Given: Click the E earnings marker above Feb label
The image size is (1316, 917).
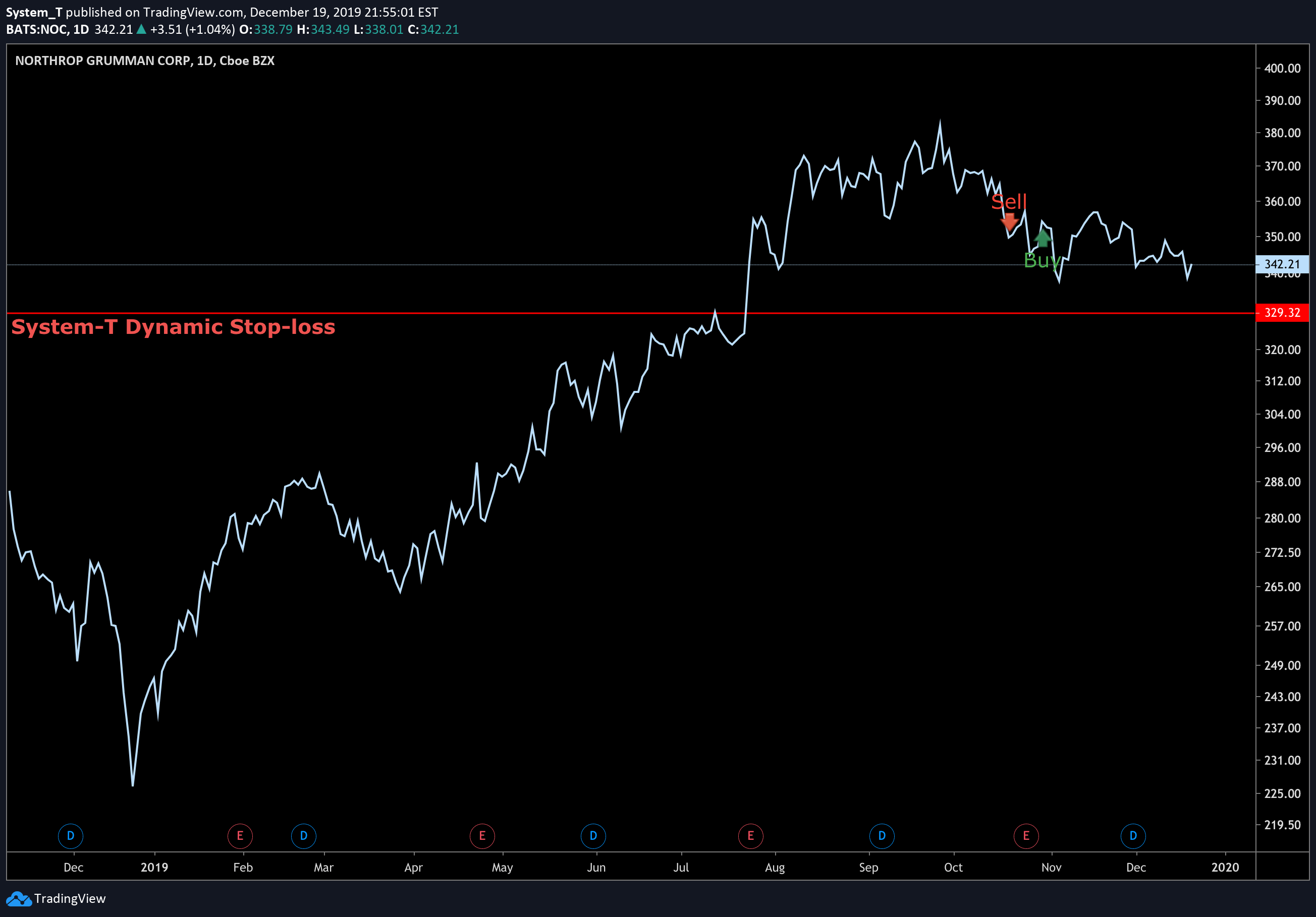Looking at the screenshot, I should point(240,836).
